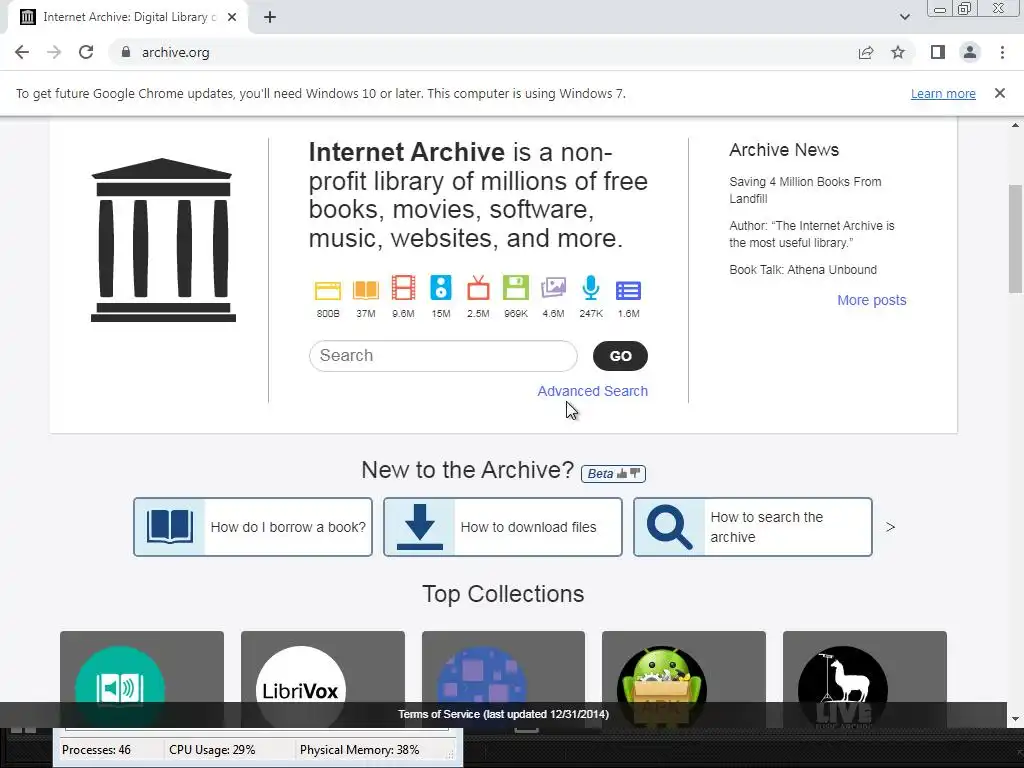Open the tab search dropdown arrow

point(904,17)
